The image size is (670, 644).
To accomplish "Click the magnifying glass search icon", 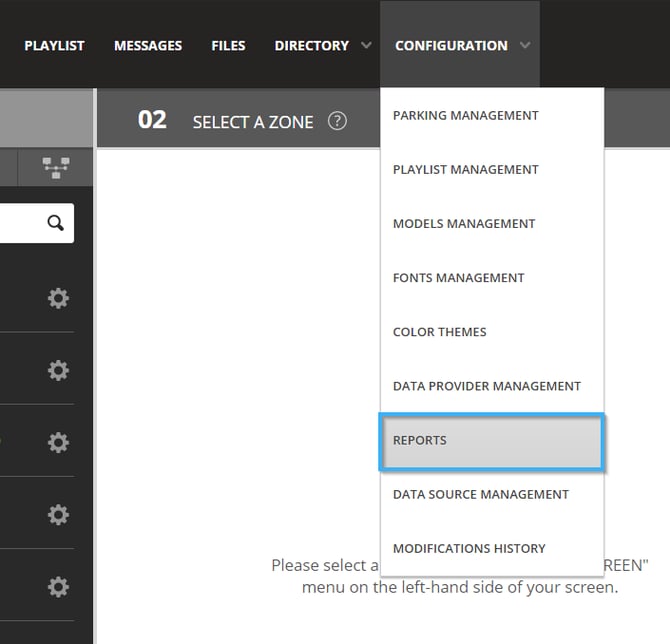I will point(56,223).
